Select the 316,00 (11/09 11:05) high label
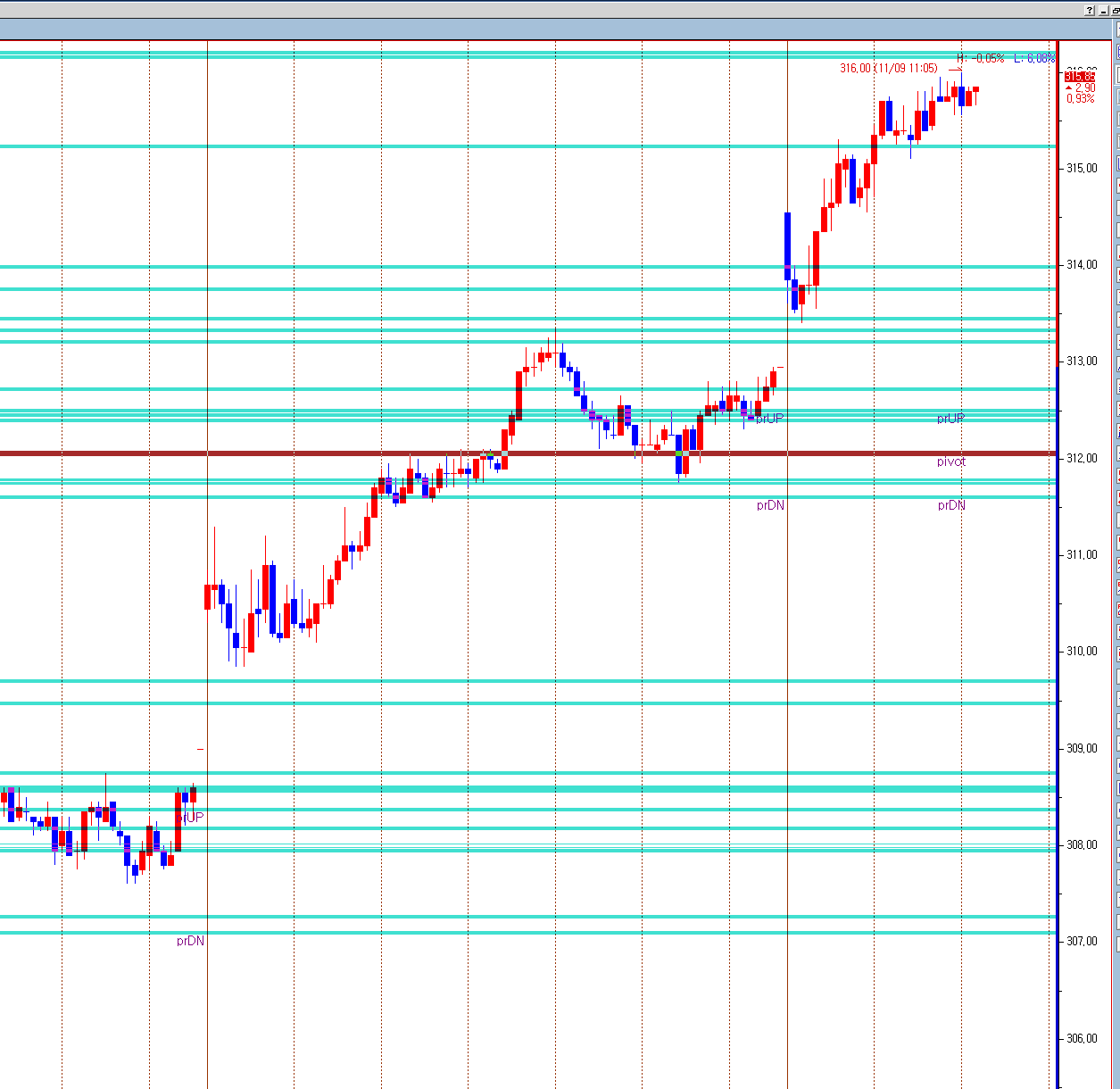 [888, 69]
